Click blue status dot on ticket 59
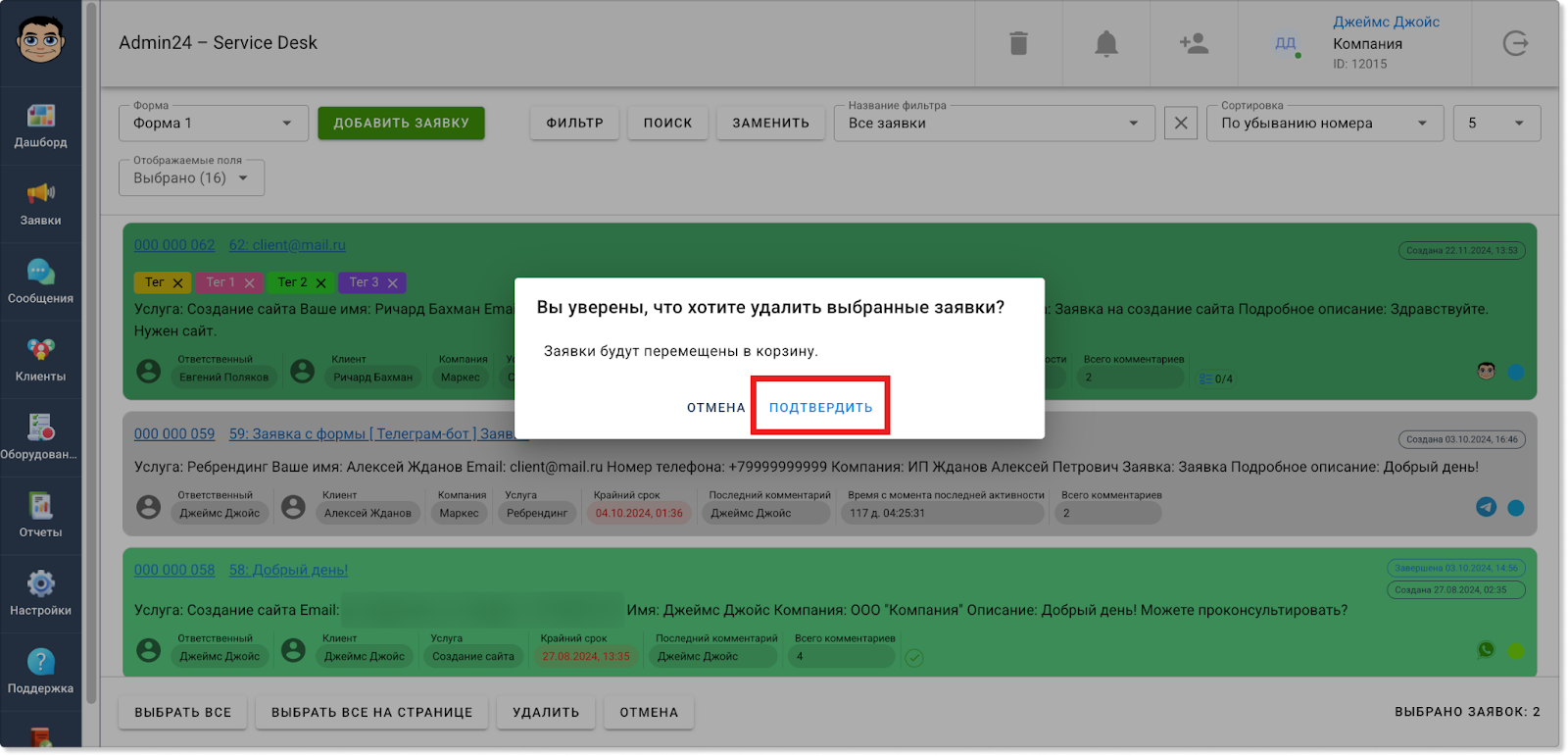Screen dimensions: 1568x756 click(x=1516, y=508)
